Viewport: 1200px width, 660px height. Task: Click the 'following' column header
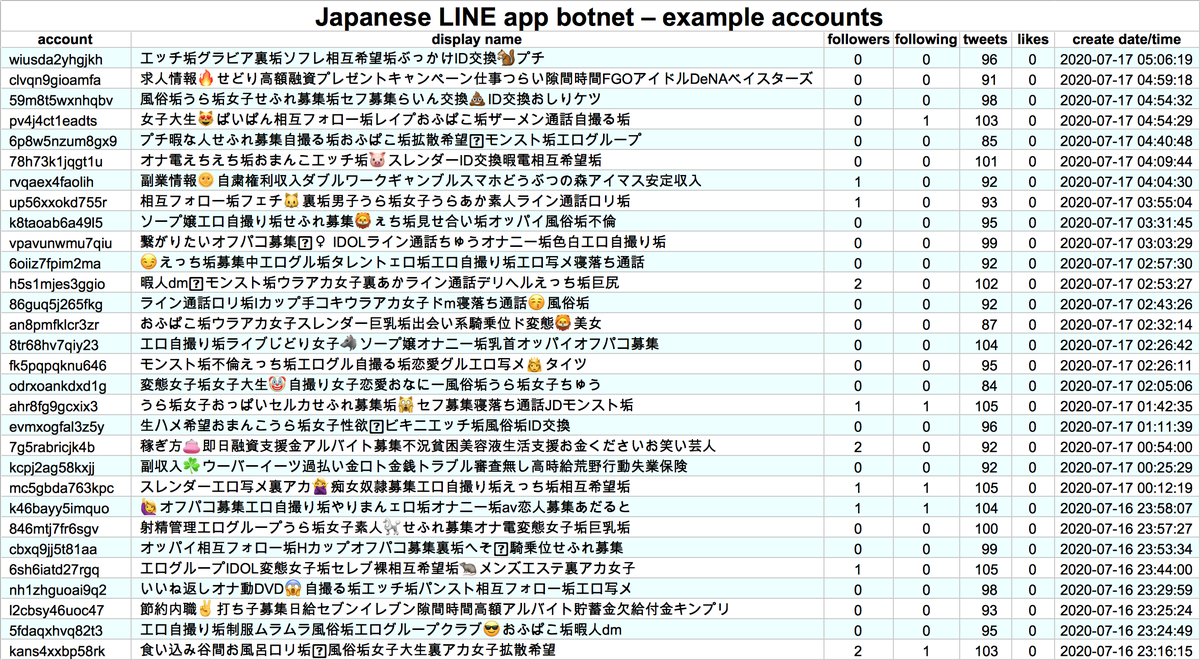point(926,39)
